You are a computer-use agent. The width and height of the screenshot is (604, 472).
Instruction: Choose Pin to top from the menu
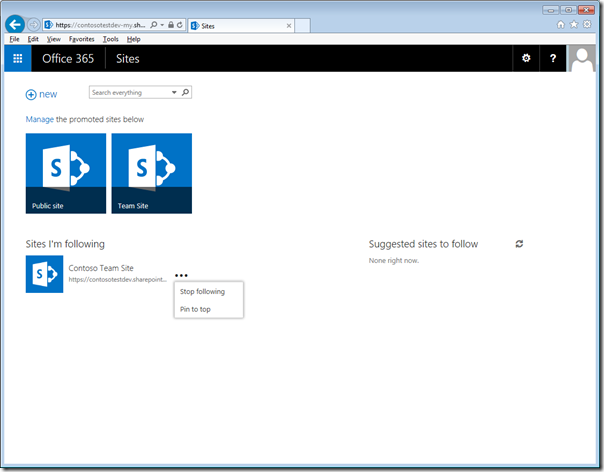click(x=195, y=309)
